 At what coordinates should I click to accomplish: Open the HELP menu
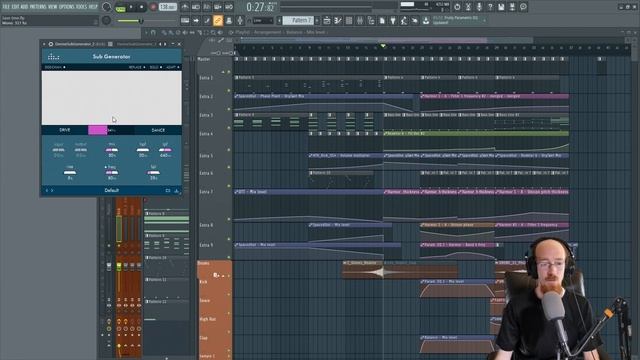[x=93, y=7]
